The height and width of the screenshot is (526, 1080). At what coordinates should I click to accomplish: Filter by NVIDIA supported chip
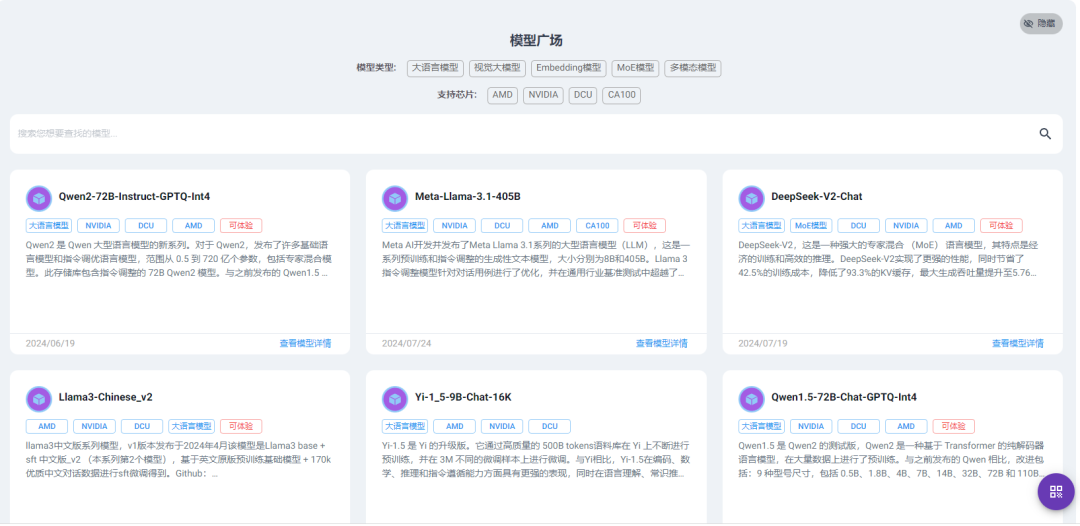click(543, 96)
